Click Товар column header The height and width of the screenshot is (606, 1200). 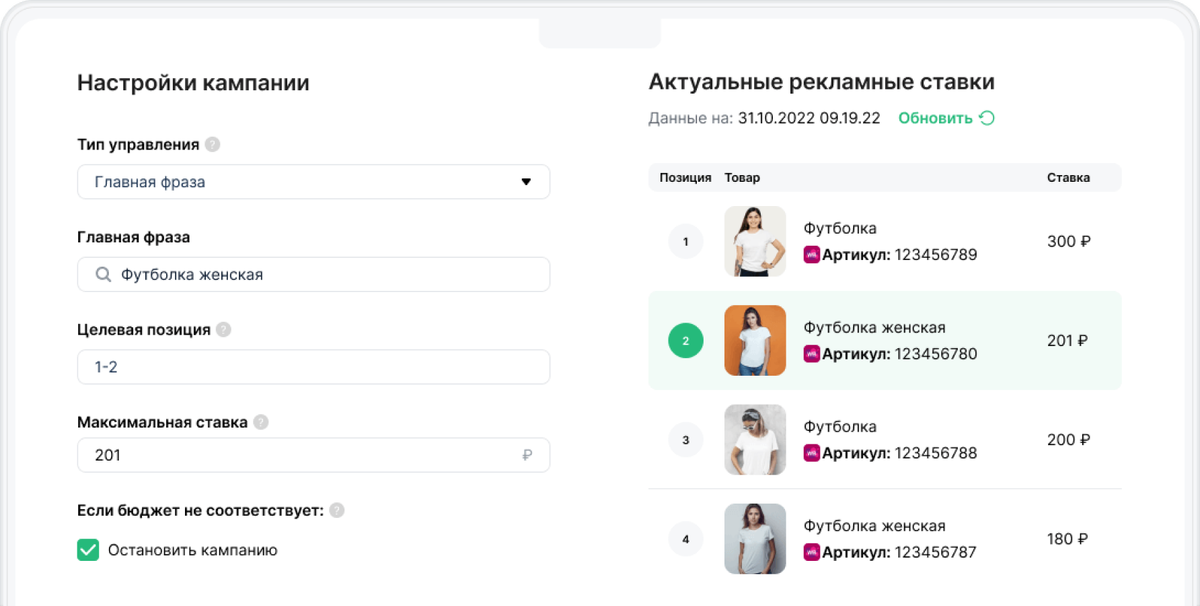[x=742, y=178]
